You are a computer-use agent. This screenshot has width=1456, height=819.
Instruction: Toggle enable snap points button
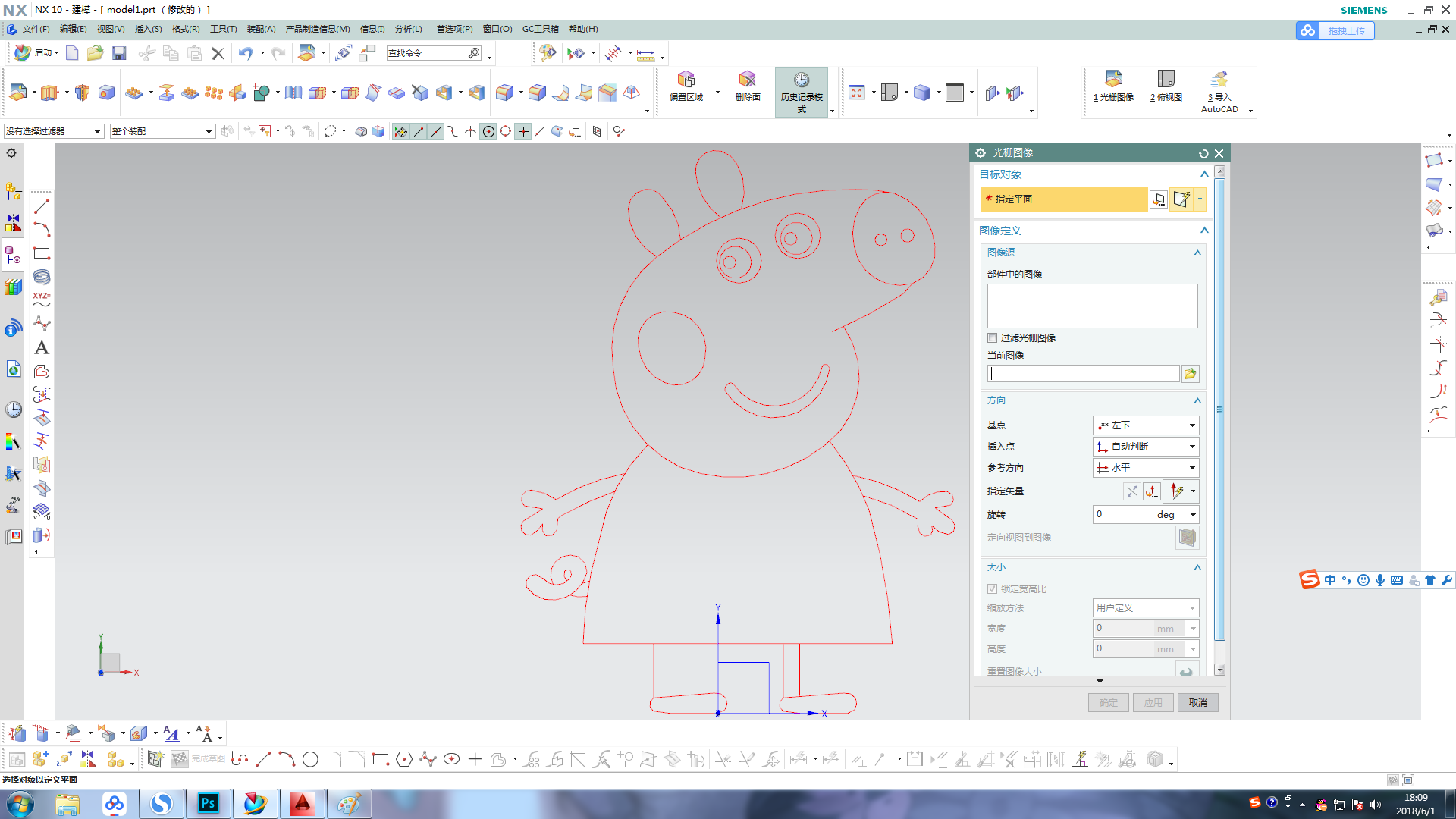[x=400, y=131]
